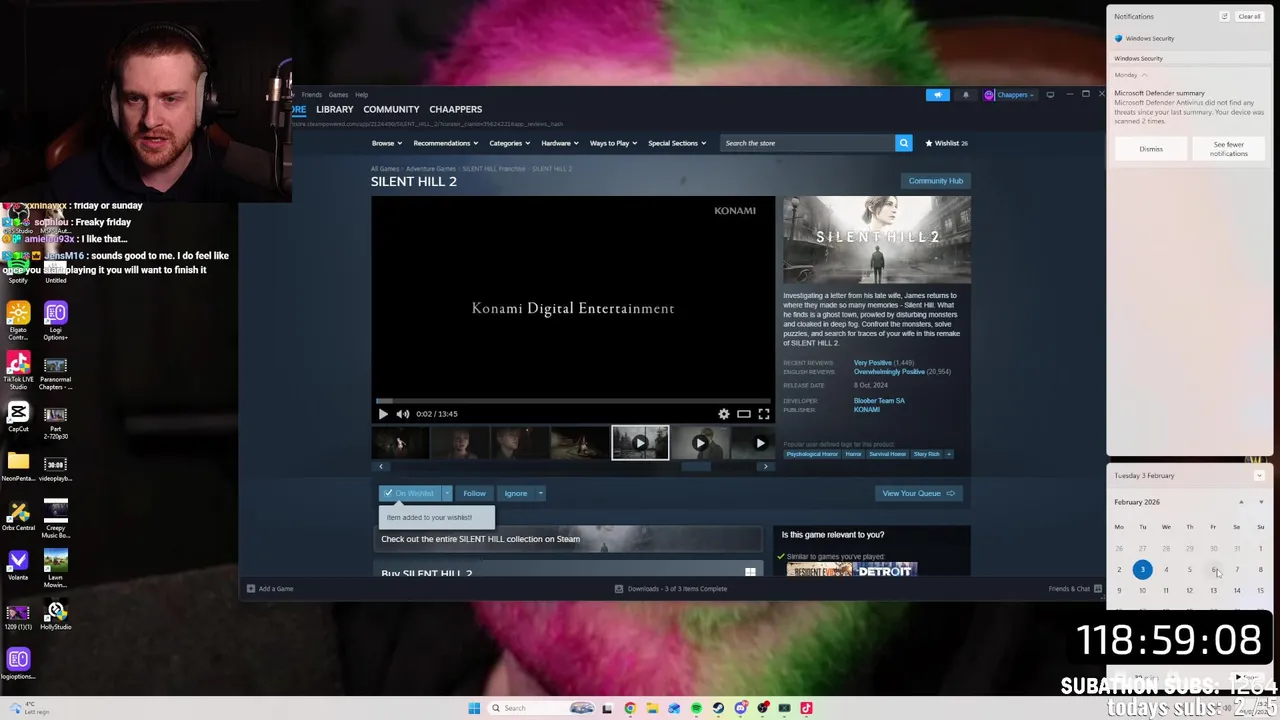Open Special Sections menu
Viewport: 1280px width, 720px height.
[677, 143]
